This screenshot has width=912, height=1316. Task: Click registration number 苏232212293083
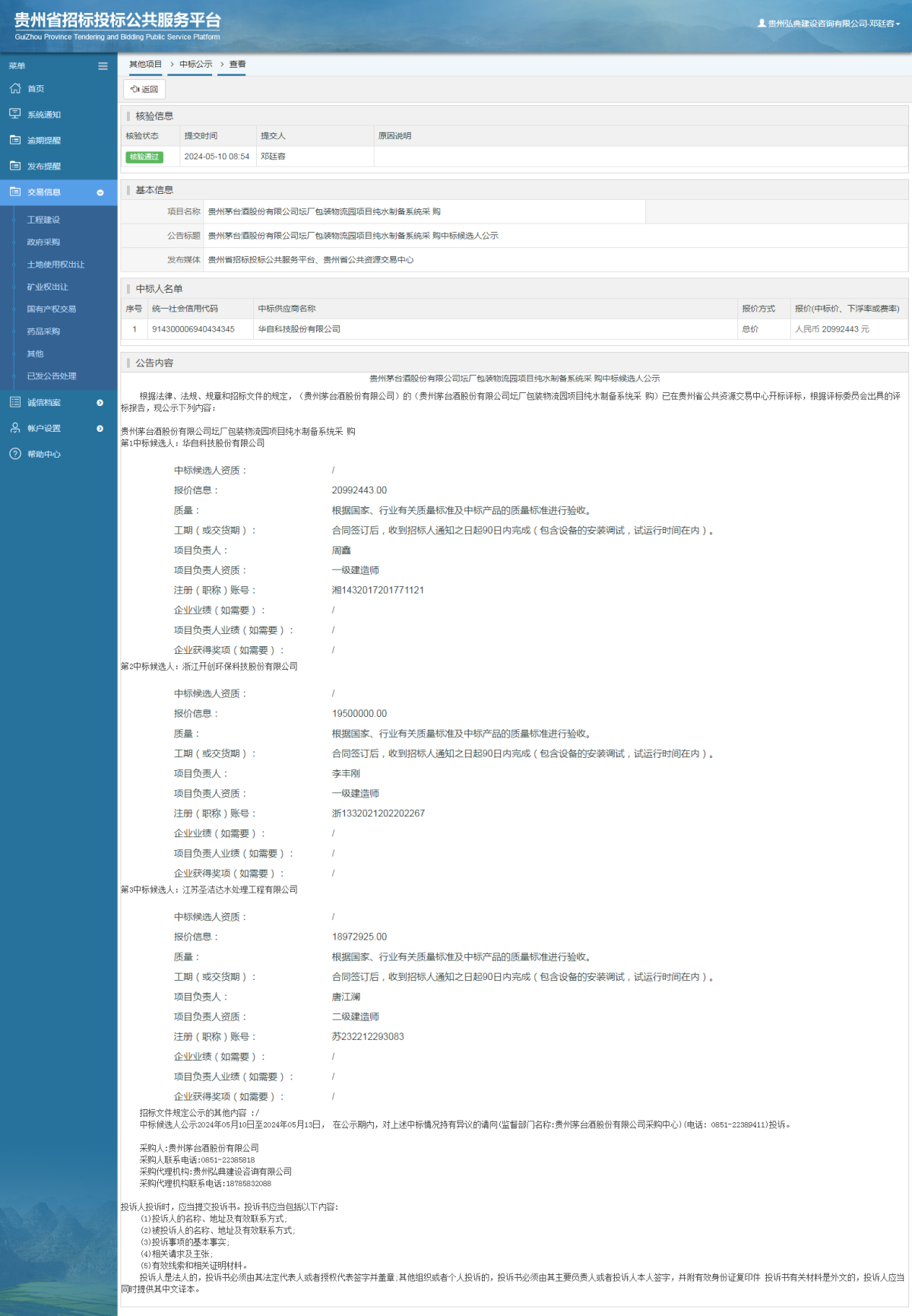tap(368, 1037)
